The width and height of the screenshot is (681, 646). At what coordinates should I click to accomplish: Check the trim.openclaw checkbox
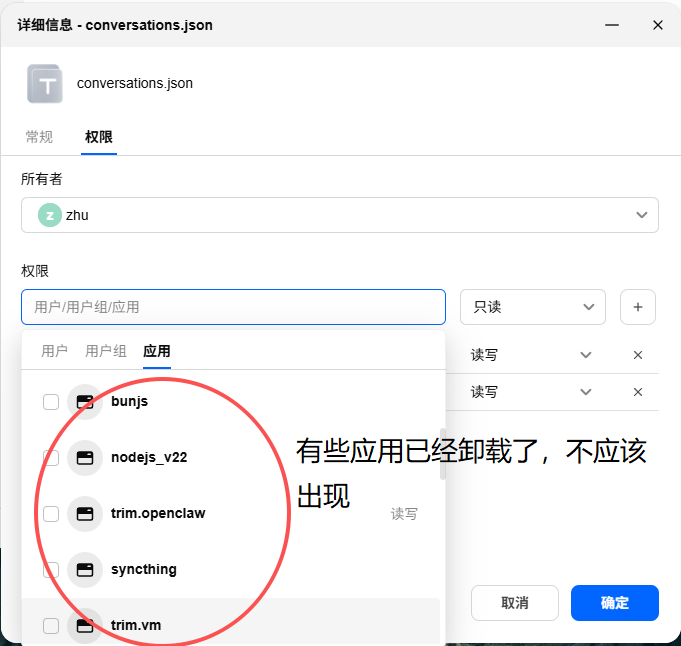click(51, 514)
